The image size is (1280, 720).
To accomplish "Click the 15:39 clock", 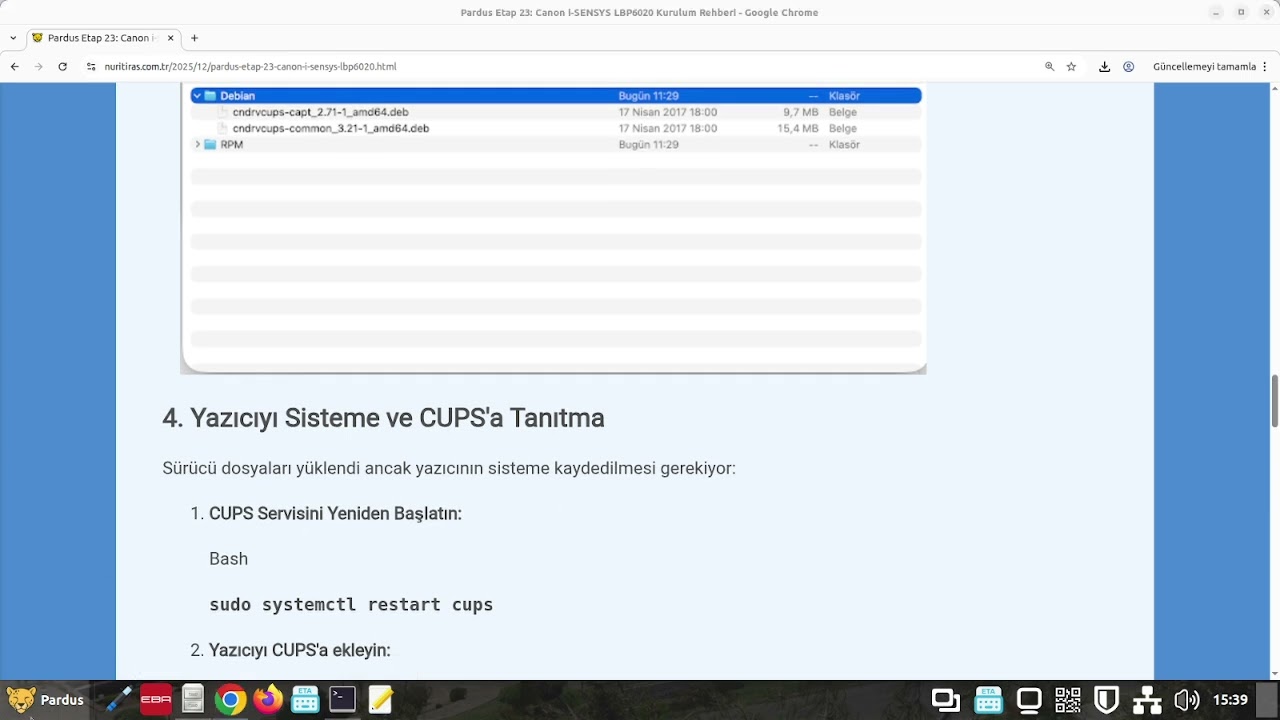I will 1230,700.
